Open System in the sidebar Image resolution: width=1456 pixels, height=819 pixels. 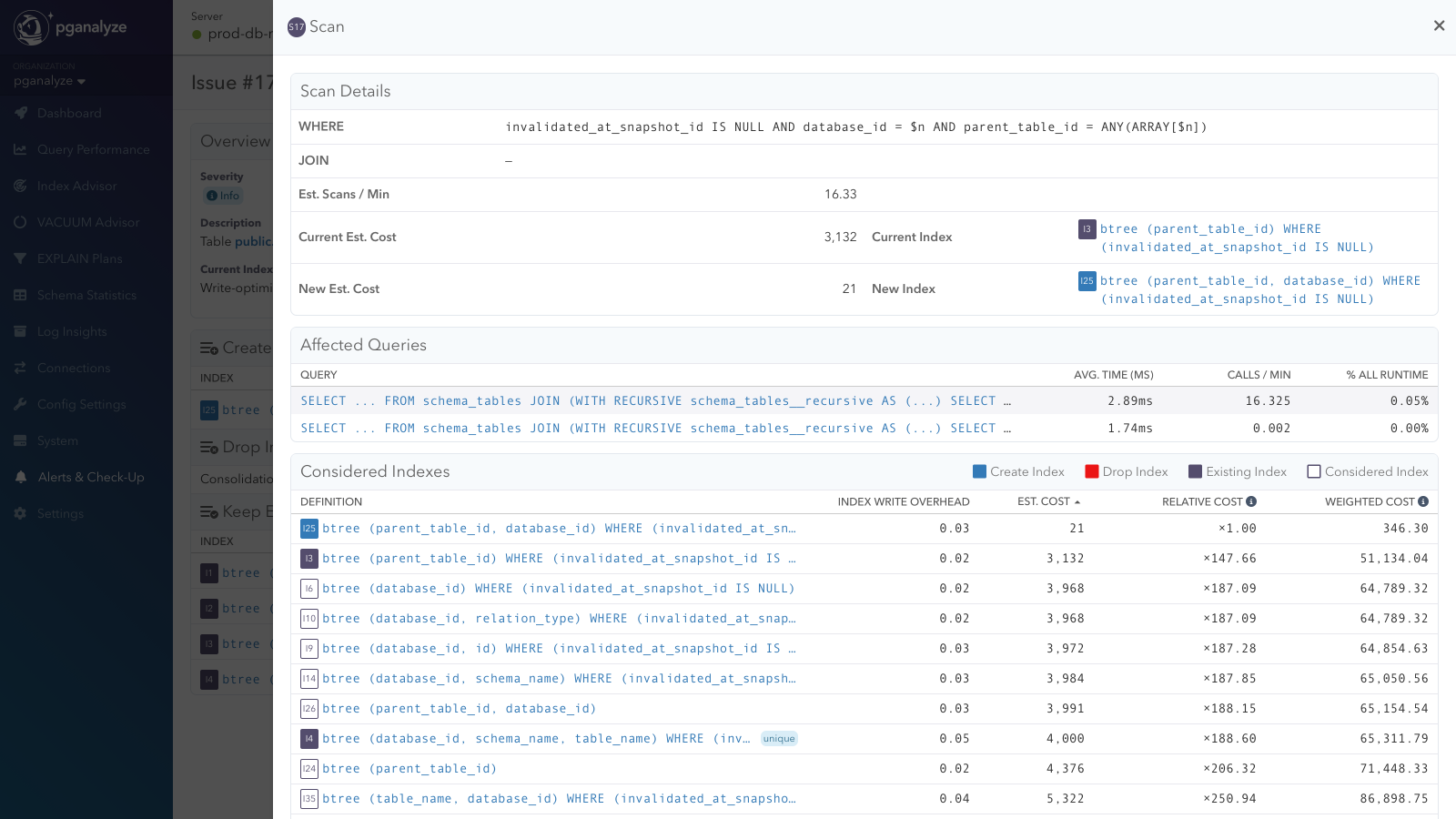point(57,440)
